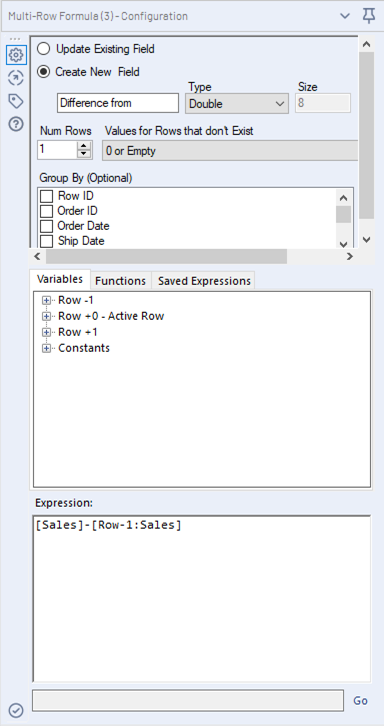Open the Help question mark icon
Viewport: 384px width, 726px height.
pos(16,124)
